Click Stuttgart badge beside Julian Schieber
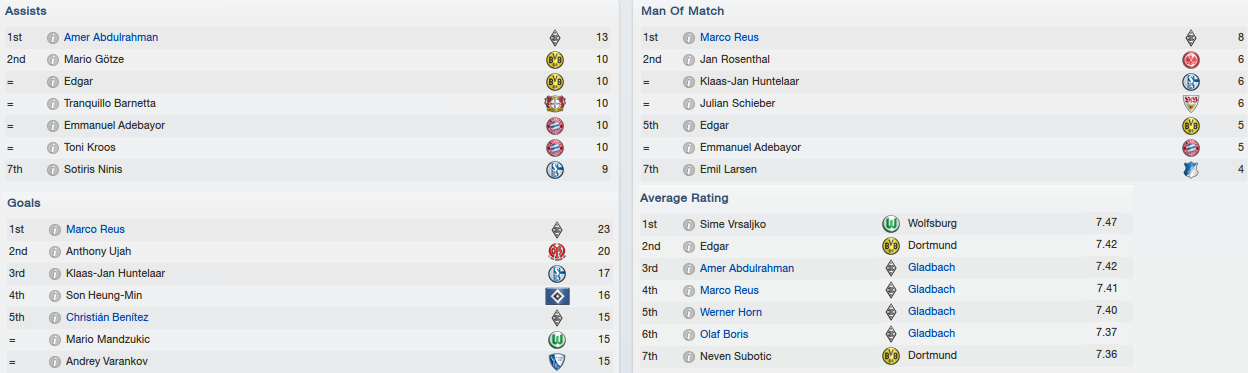Screen dimensions: 1248x373 1190,104
